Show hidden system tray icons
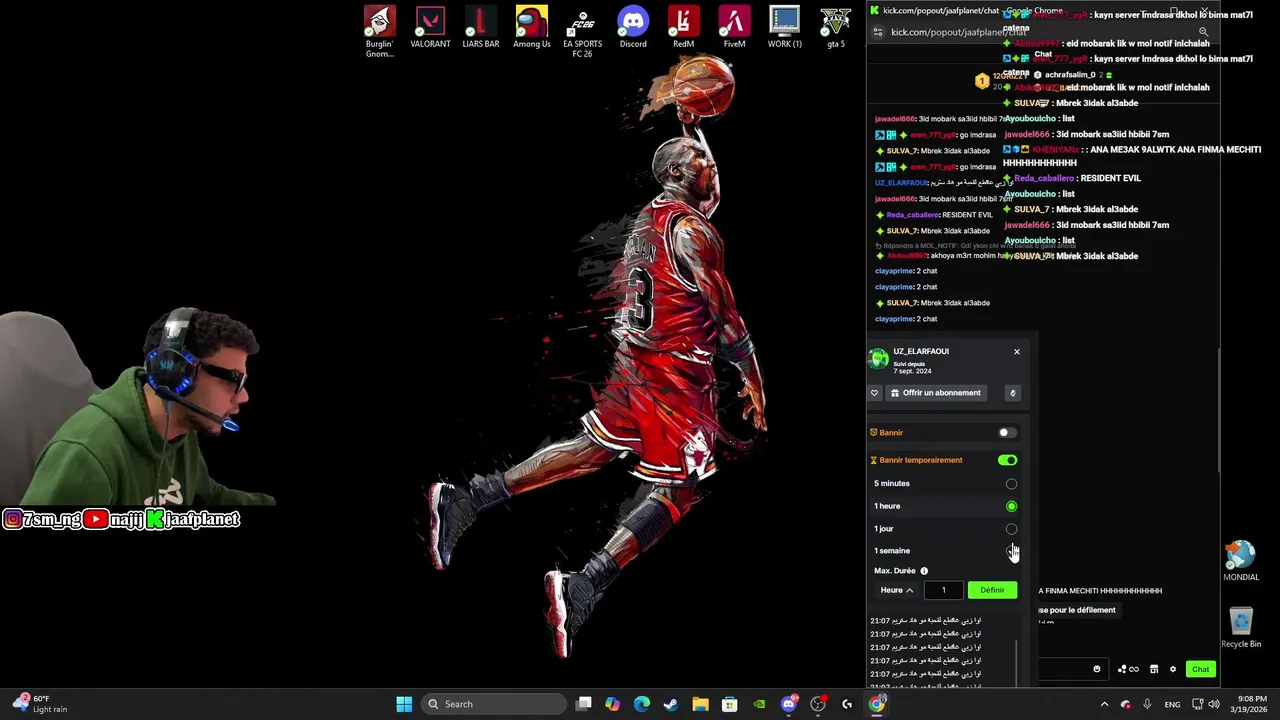 [1104, 704]
